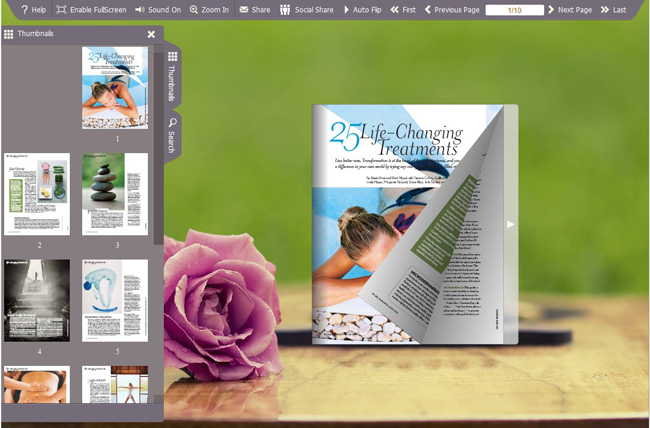650x428 pixels.
Task: Click the white arrow on book's right edge
Action: point(510,224)
